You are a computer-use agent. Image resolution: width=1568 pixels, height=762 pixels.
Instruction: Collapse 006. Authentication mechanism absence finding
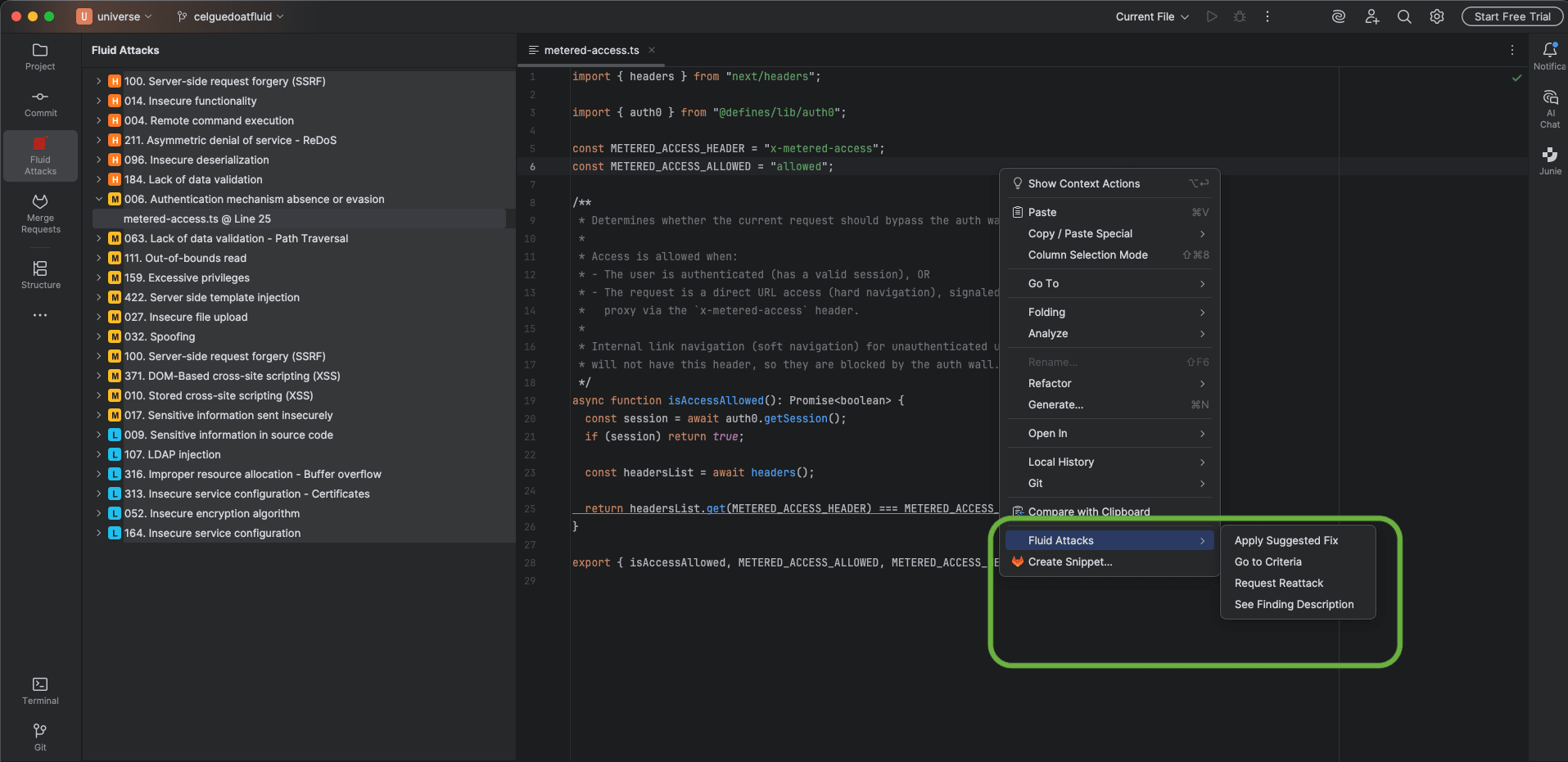[x=98, y=199]
